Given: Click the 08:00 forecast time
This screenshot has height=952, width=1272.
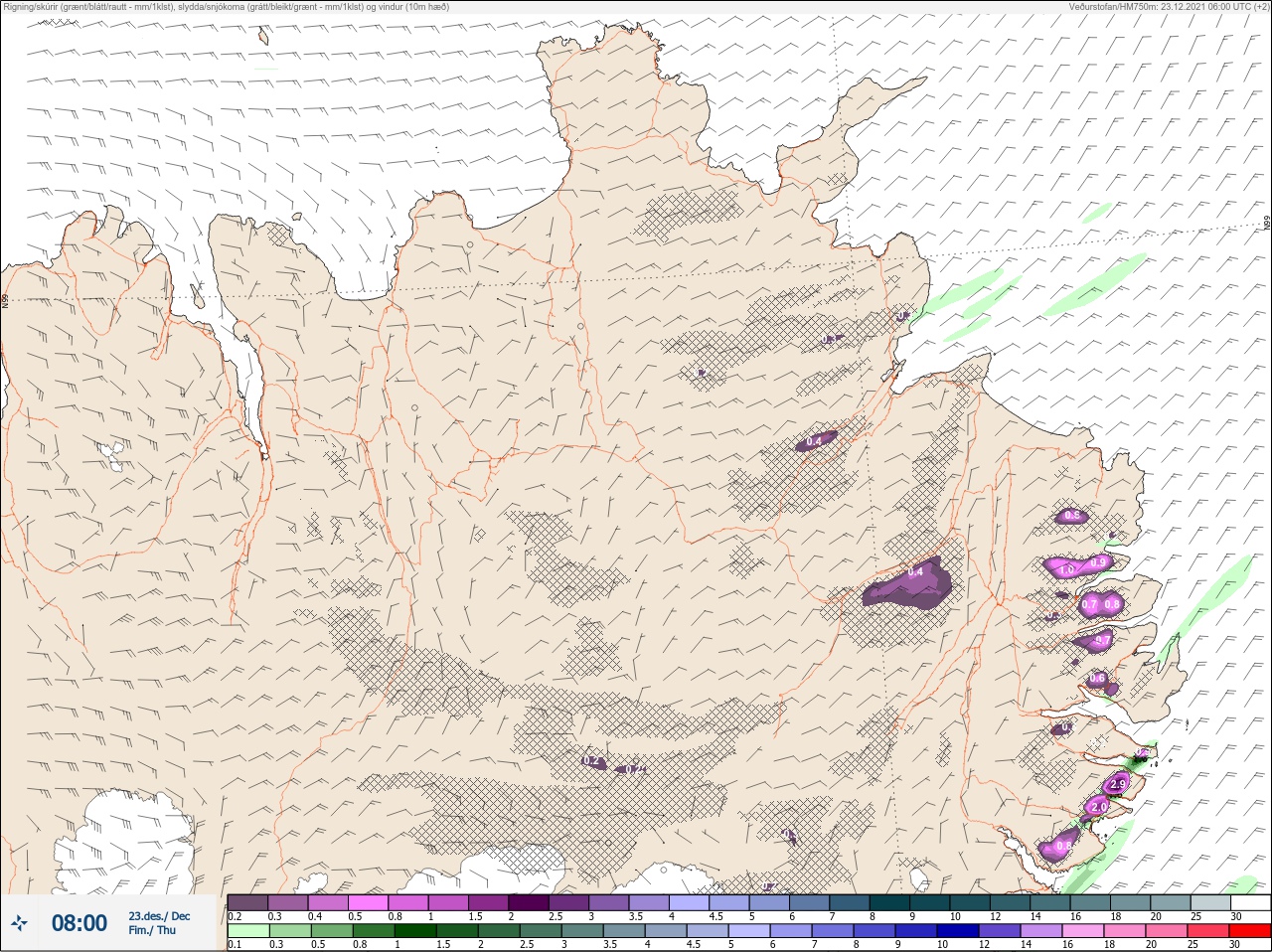Looking at the screenshot, I should click(79, 923).
